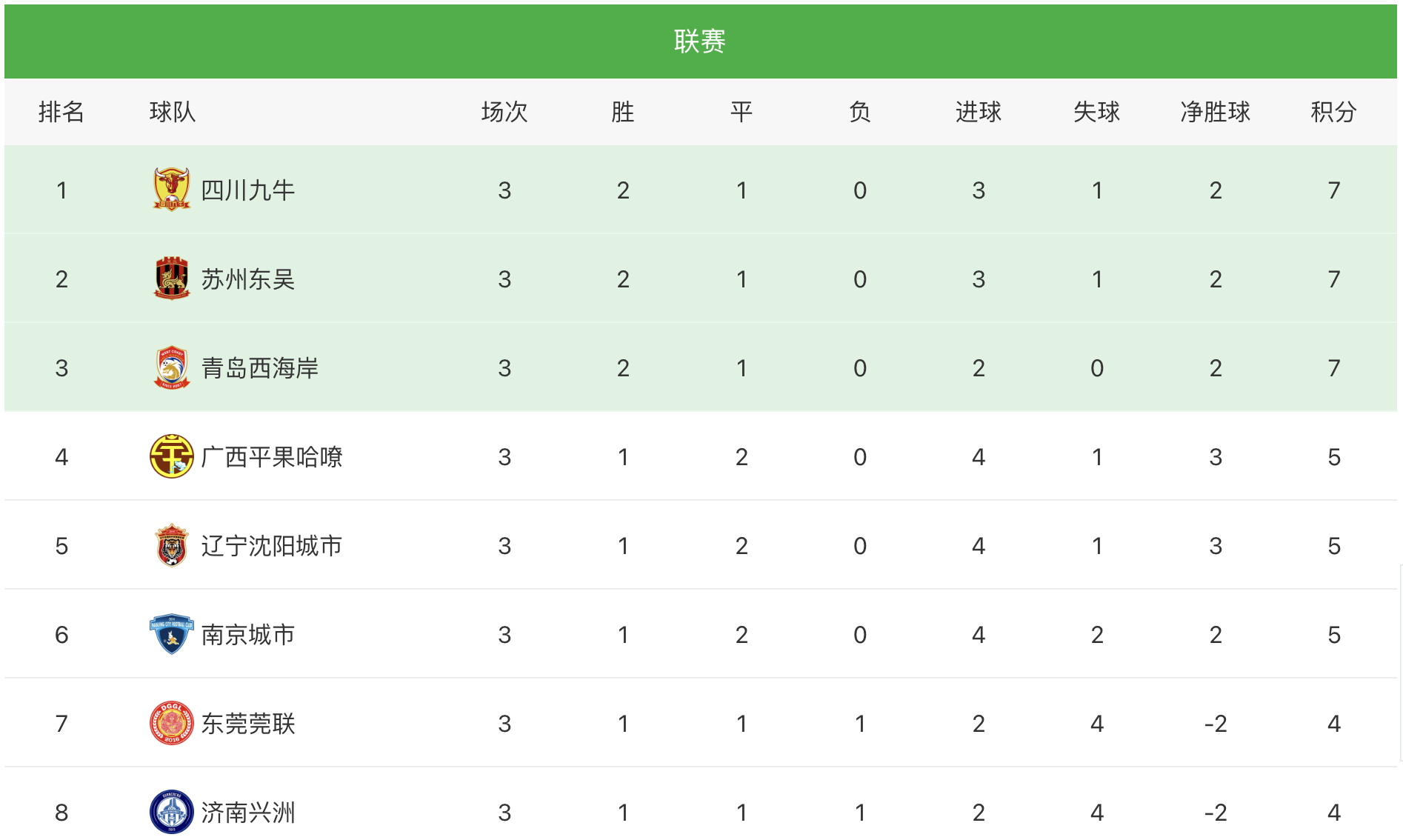Click the Jinan Xingzhou blue round logo
The image size is (1403, 840).
[172, 812]
